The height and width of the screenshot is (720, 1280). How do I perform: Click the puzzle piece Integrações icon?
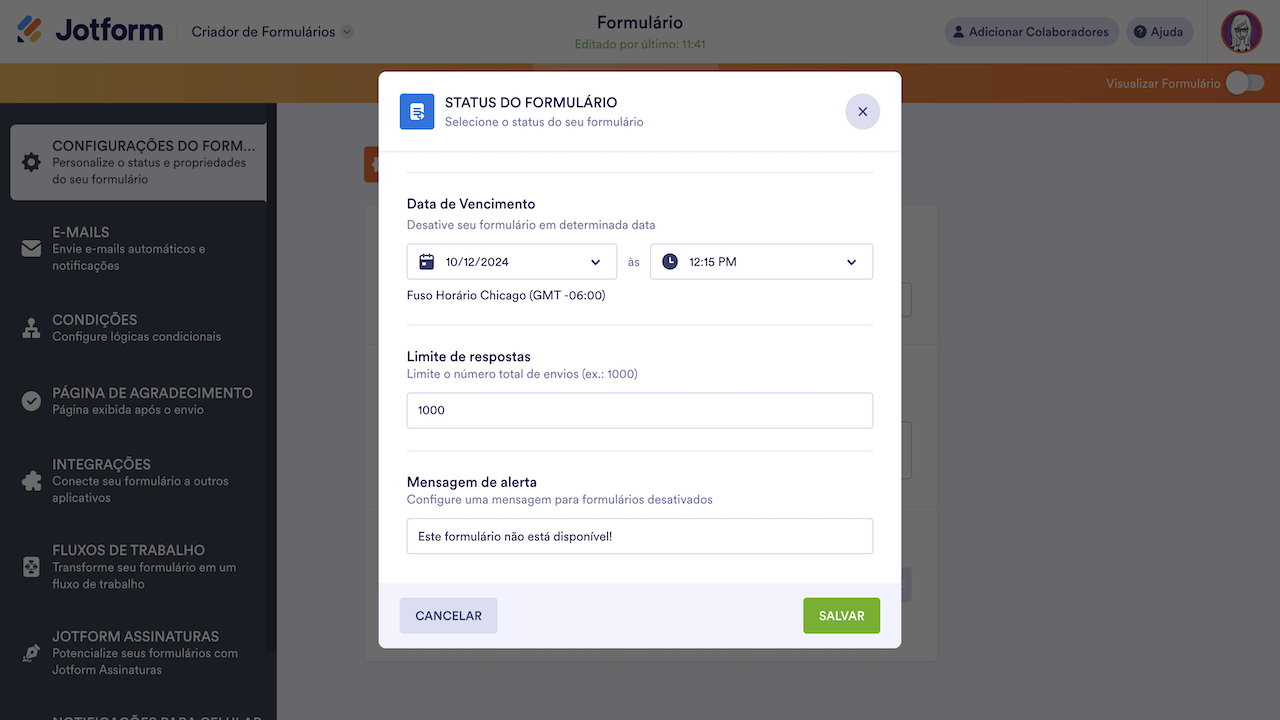click(31, 481)
